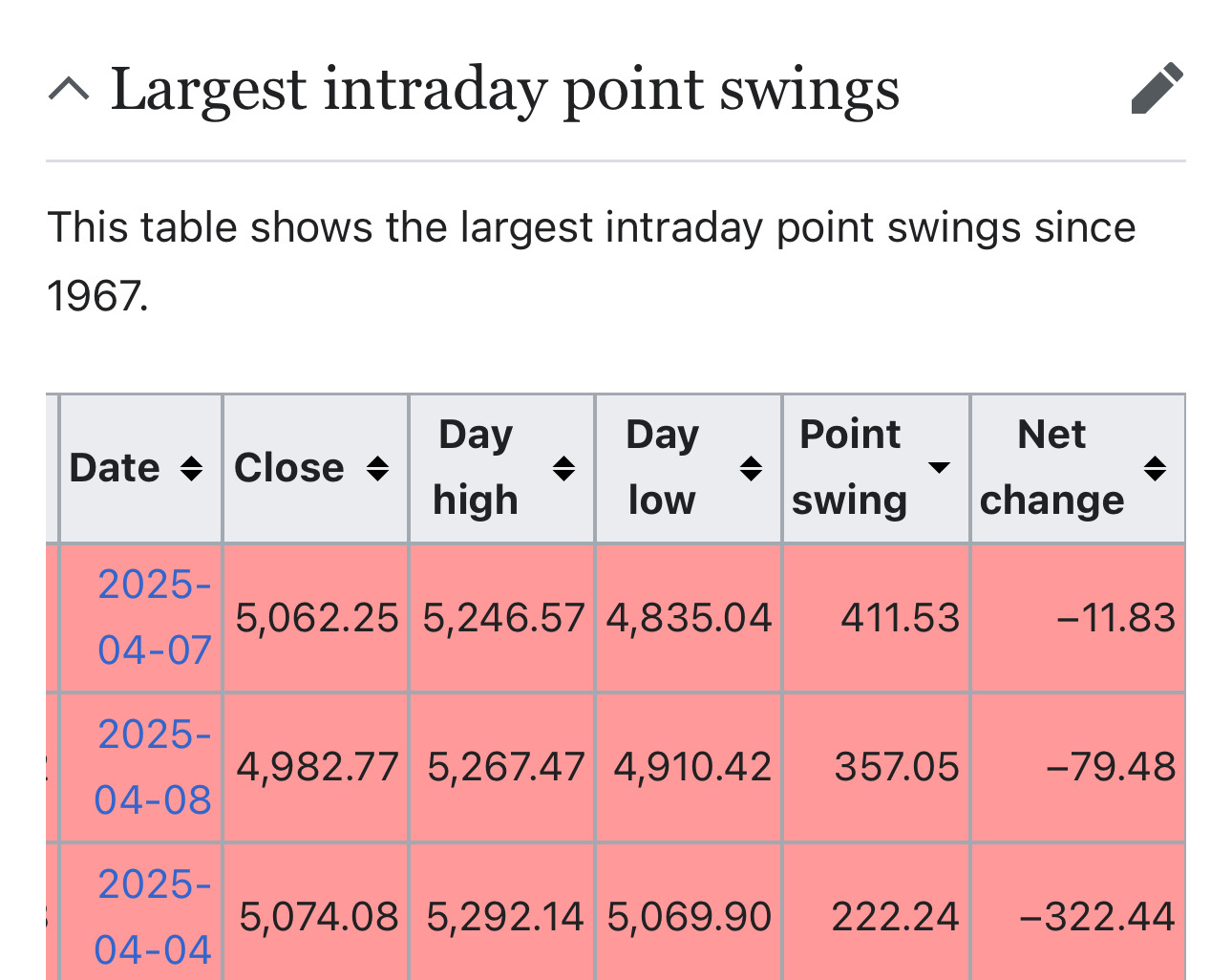The image size is (1232, 980).
Task: Open the 2025-04-04 date link
Action: [154, 917]
